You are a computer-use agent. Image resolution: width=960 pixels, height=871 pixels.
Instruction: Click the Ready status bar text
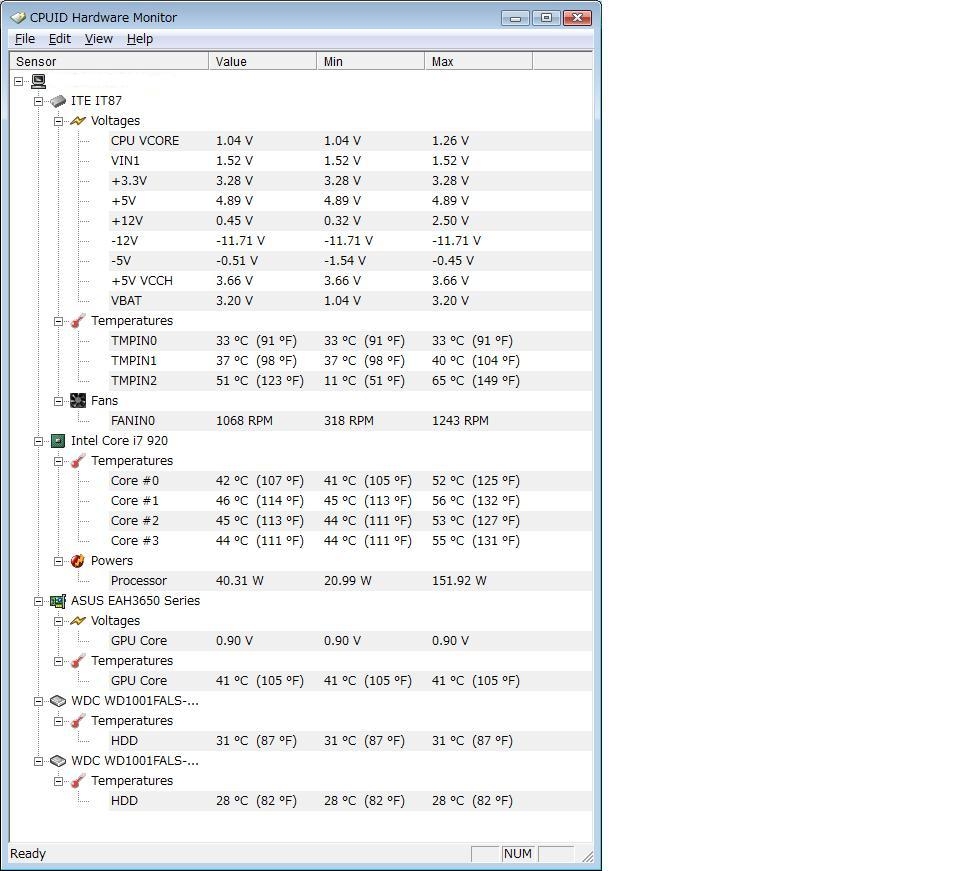tap(28, 853)
